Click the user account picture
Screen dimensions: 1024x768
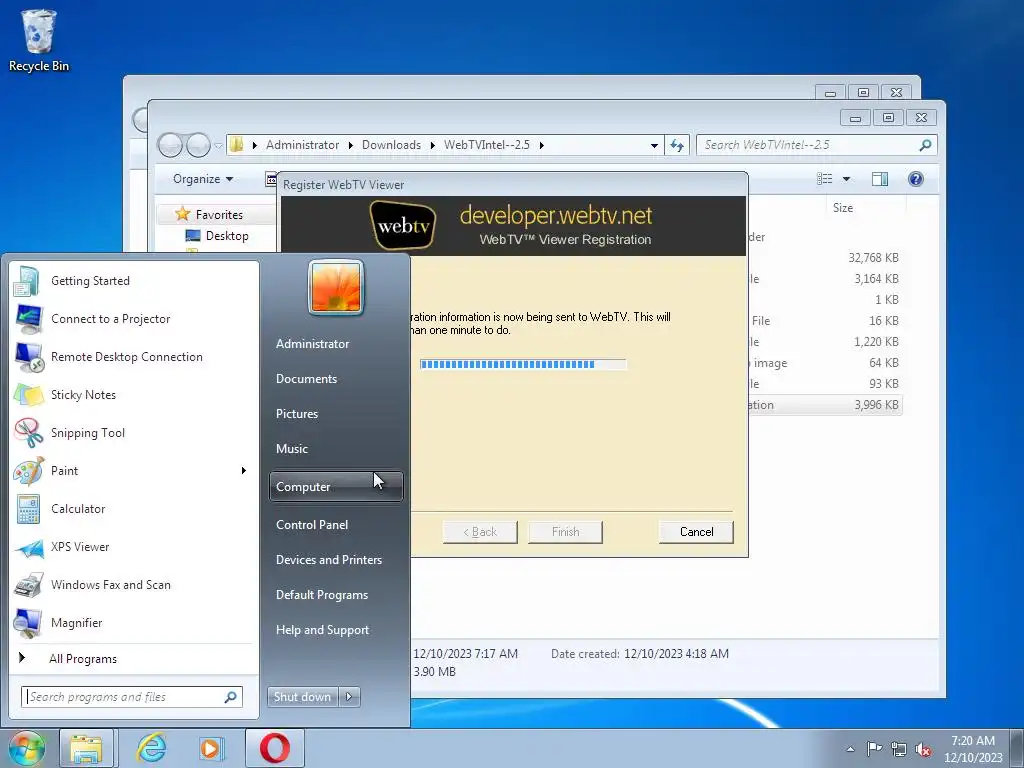click(x=336, y=287)
